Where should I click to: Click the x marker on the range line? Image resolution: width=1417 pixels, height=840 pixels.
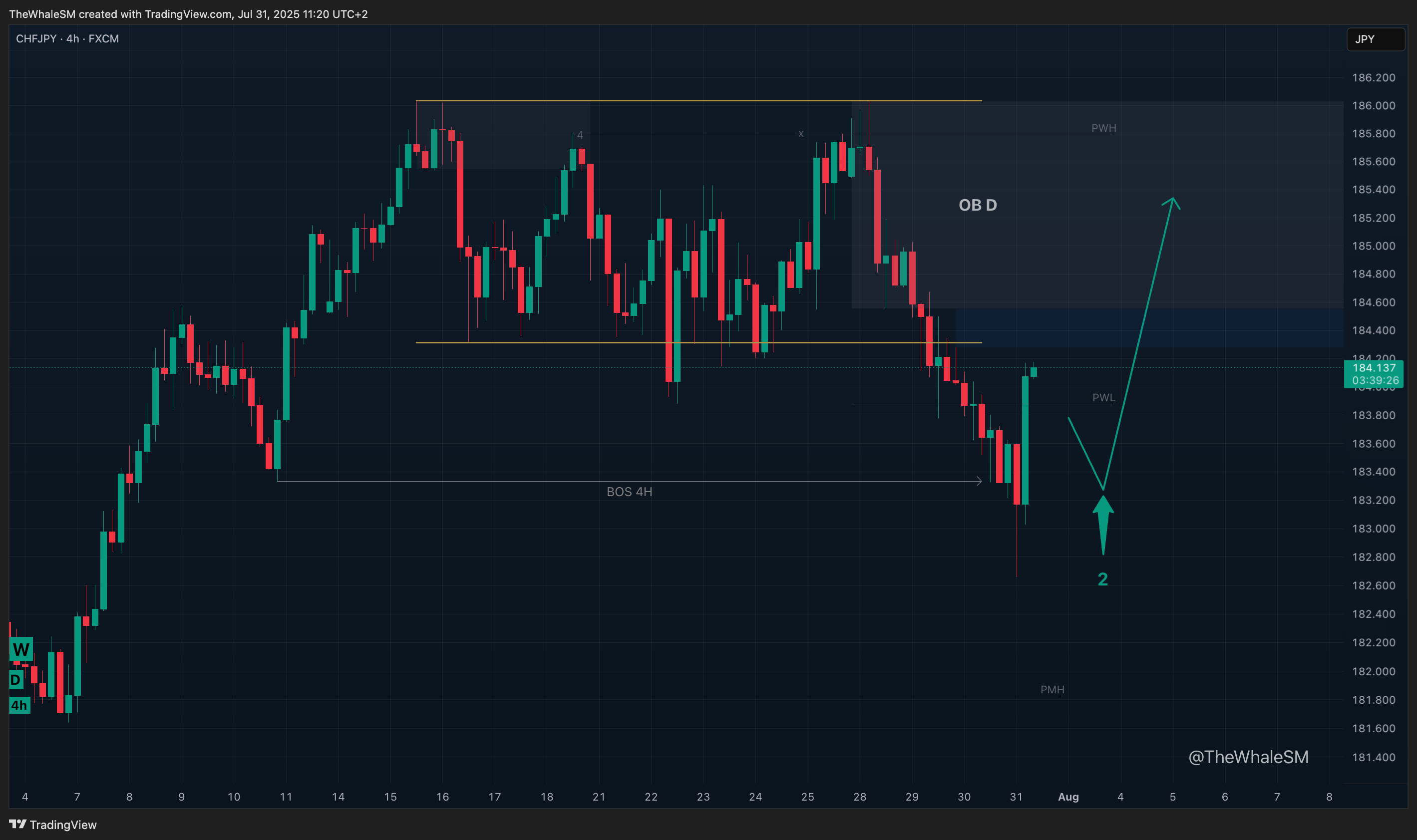[800, 134]
